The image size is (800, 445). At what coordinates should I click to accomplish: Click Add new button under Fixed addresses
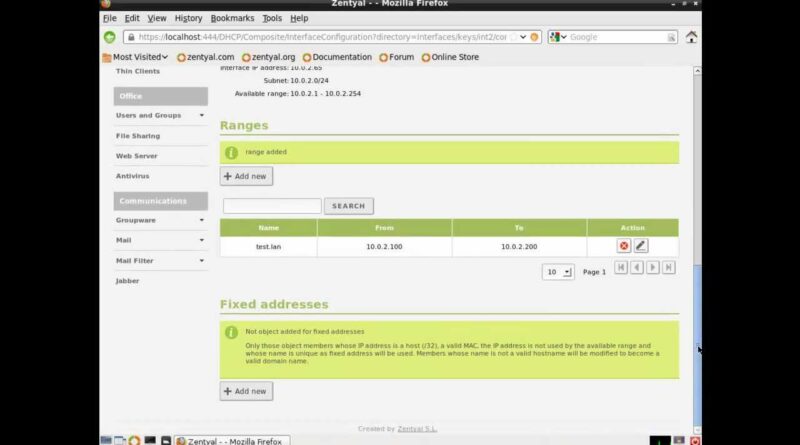[x=246, y=391]
